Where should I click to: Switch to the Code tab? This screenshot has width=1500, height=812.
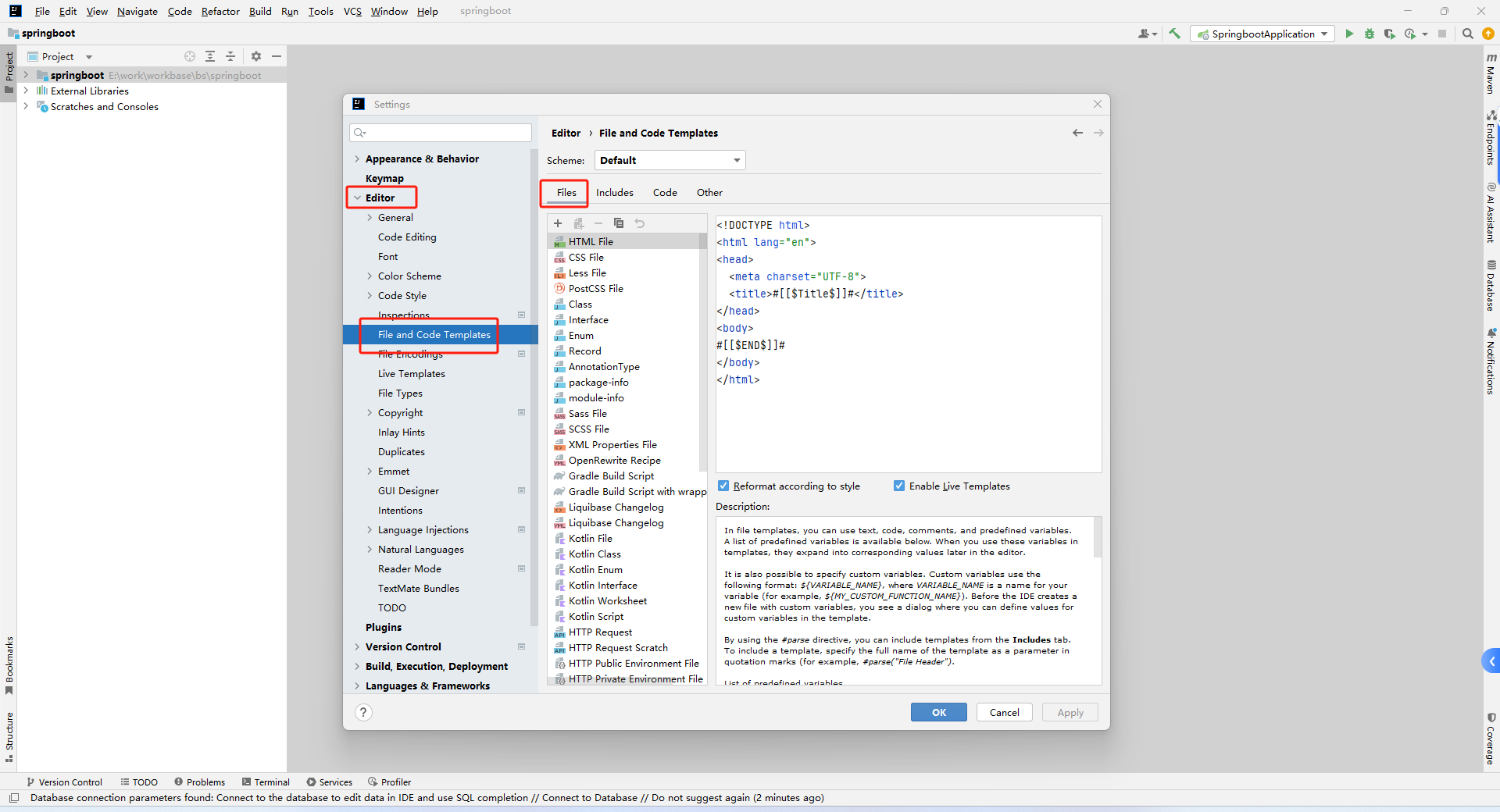pyautogui.click(x=665, y=192)
